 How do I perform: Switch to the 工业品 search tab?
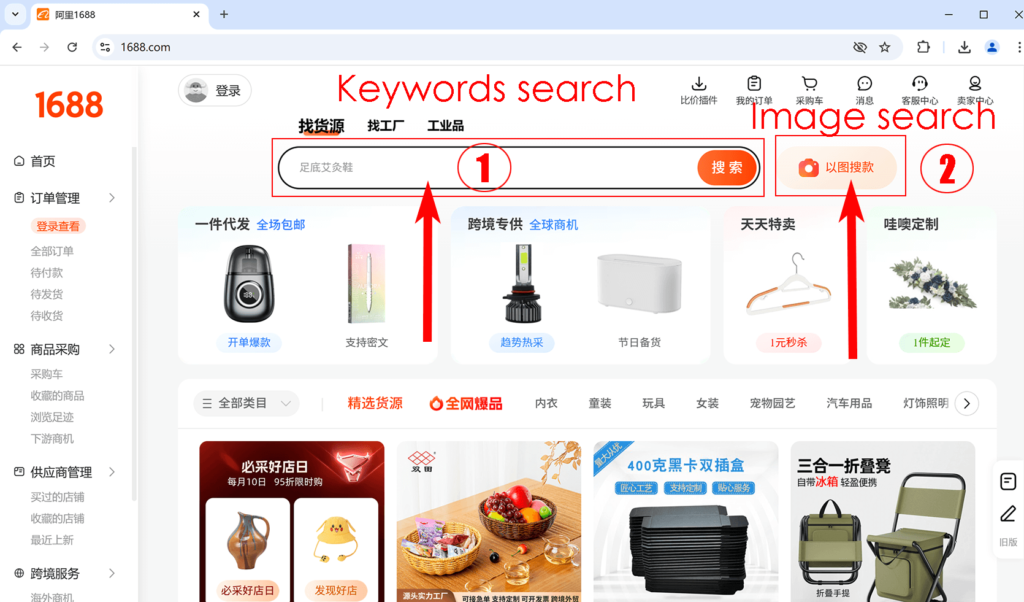point(445,126)
